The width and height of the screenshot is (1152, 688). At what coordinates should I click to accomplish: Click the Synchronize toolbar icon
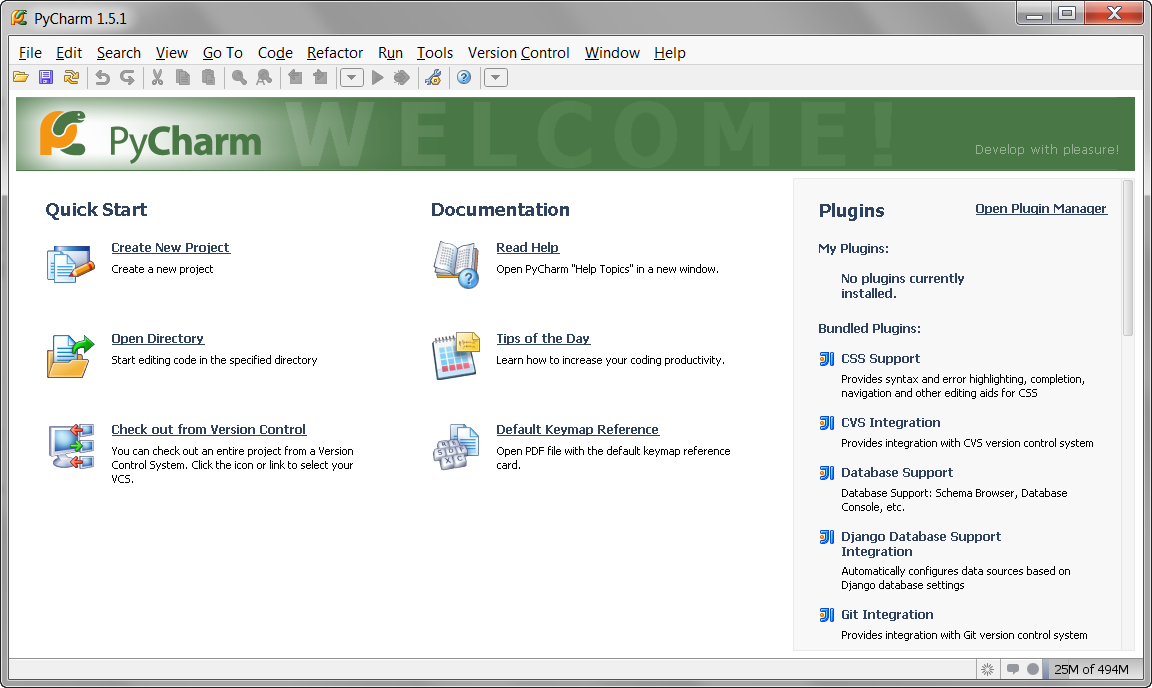coord(71,77)
